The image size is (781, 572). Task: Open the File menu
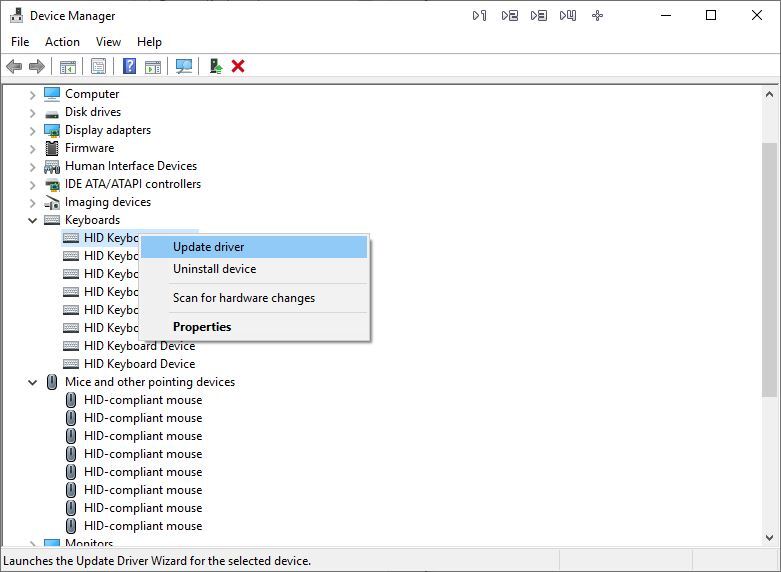20,42
